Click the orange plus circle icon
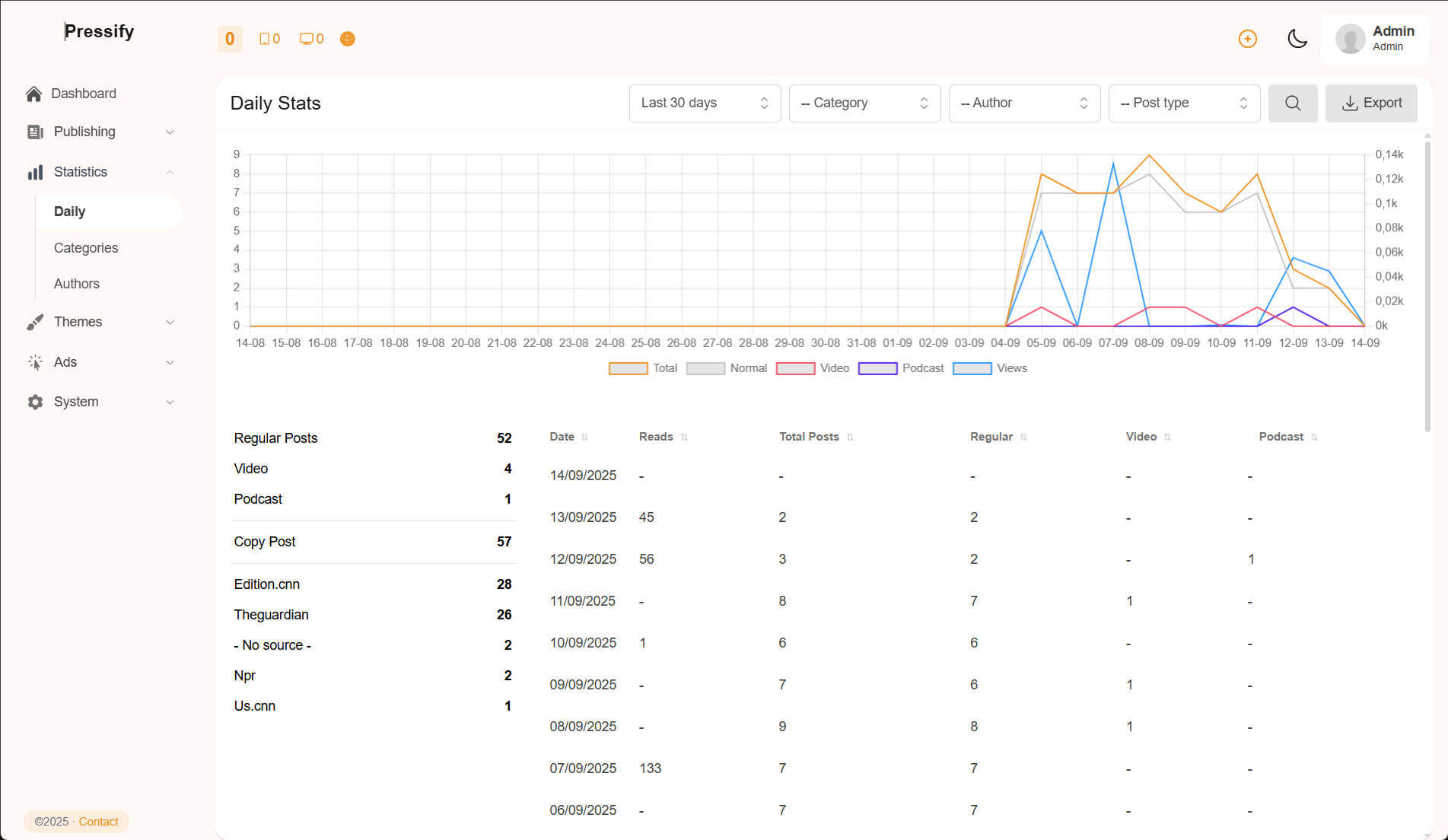 [1247, 39]
